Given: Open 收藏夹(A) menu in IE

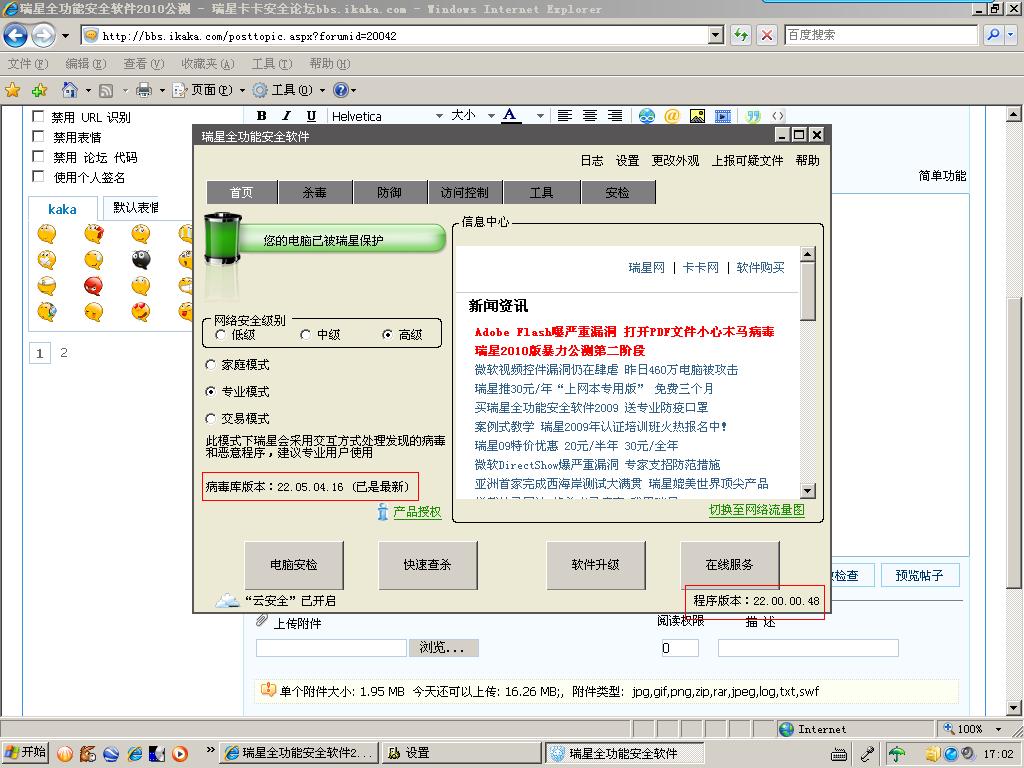Looking at the screenshot, I should pyautogui.click(x=208, y=63).
